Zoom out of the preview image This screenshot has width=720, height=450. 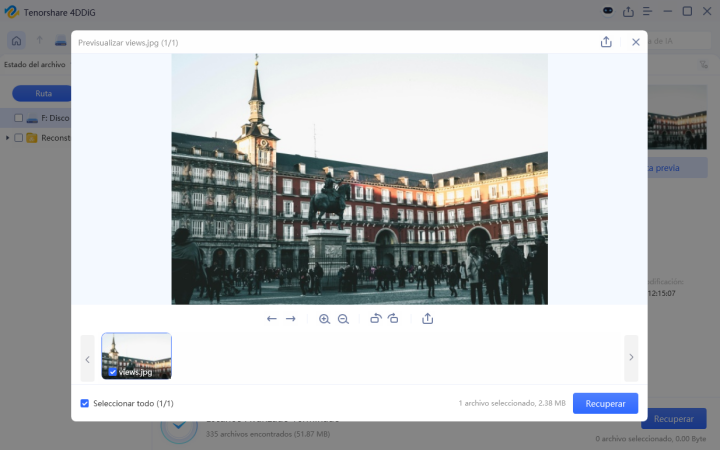[343, 319]
